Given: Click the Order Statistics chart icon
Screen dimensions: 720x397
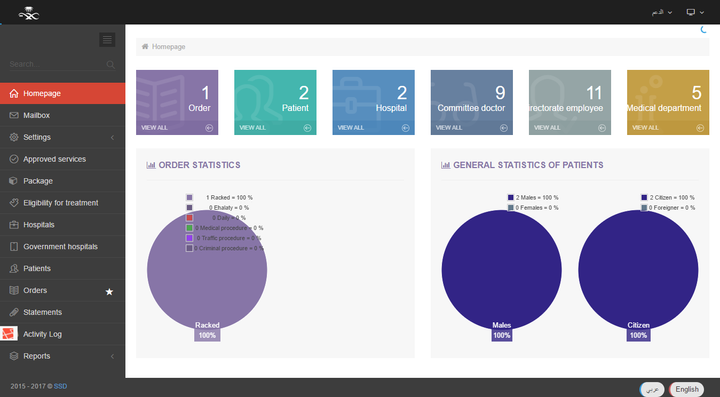Looking at the screenshot, I should (x=151, y=165).
